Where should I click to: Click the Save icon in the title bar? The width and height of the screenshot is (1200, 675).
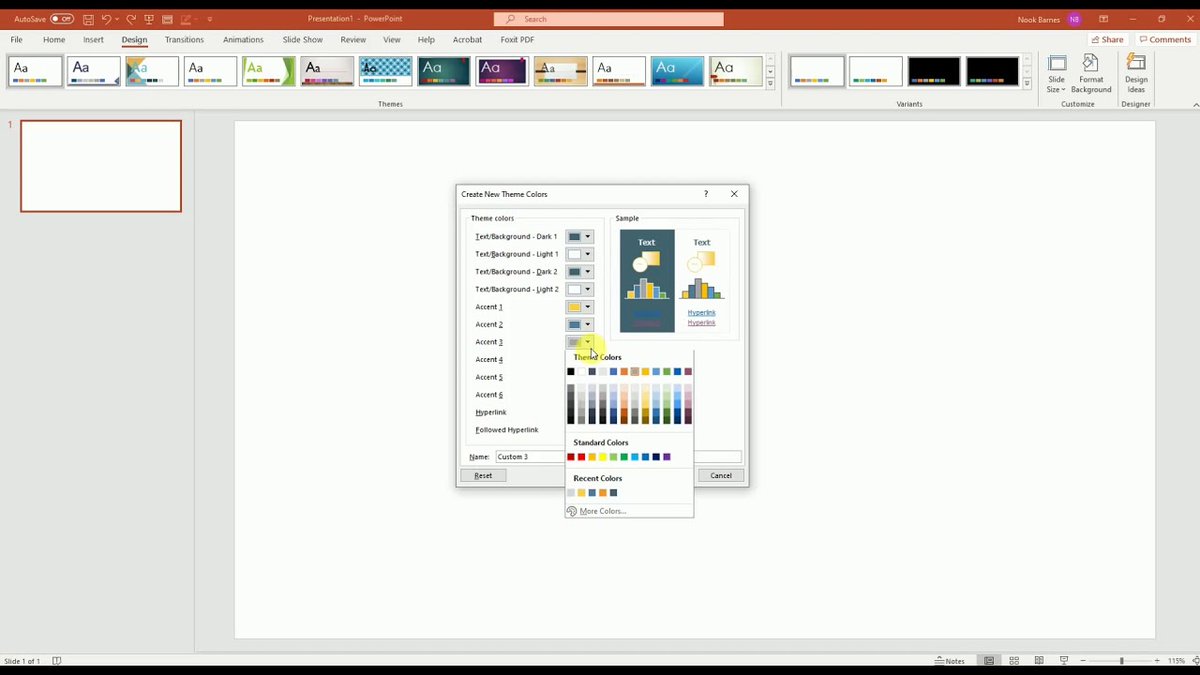89,19
